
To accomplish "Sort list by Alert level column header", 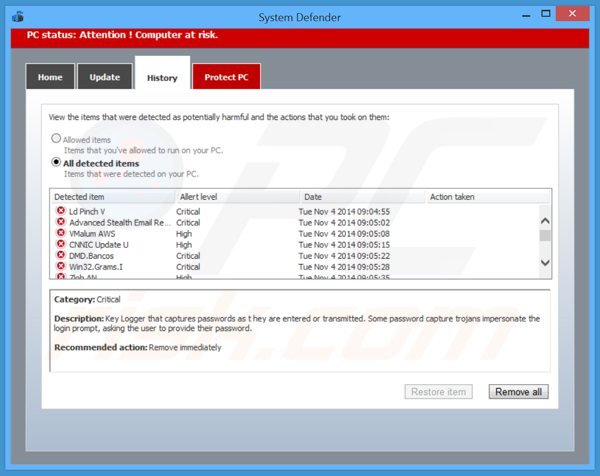I will point(237,197).
